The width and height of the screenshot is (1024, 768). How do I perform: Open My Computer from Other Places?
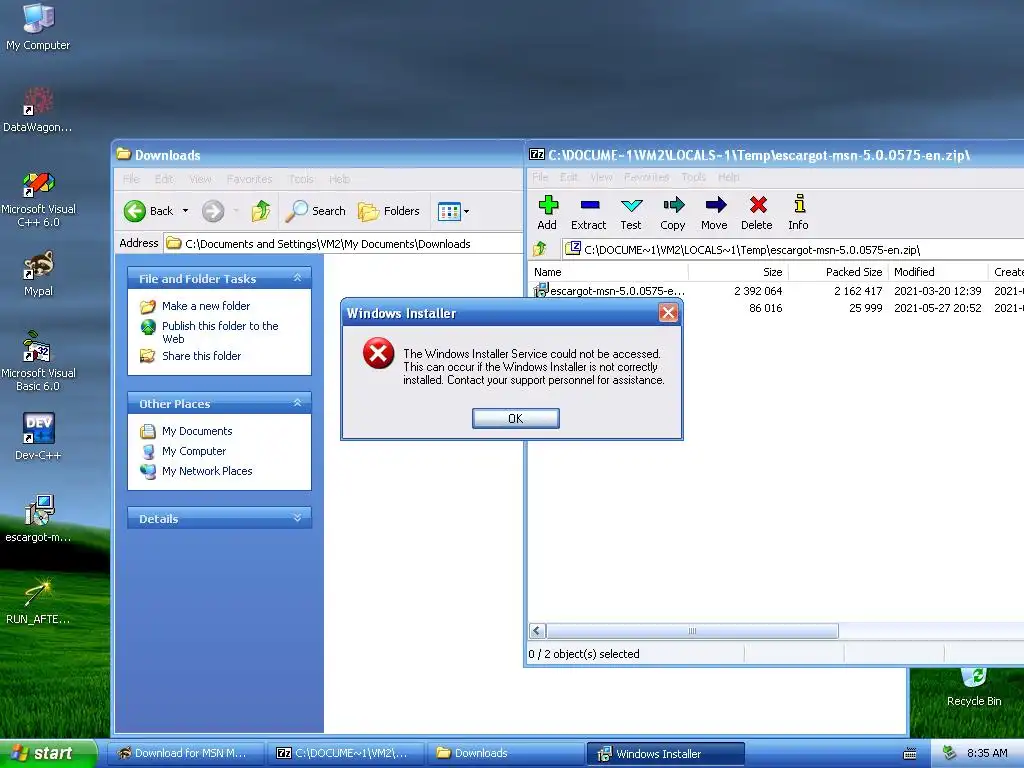click(194, 451)
